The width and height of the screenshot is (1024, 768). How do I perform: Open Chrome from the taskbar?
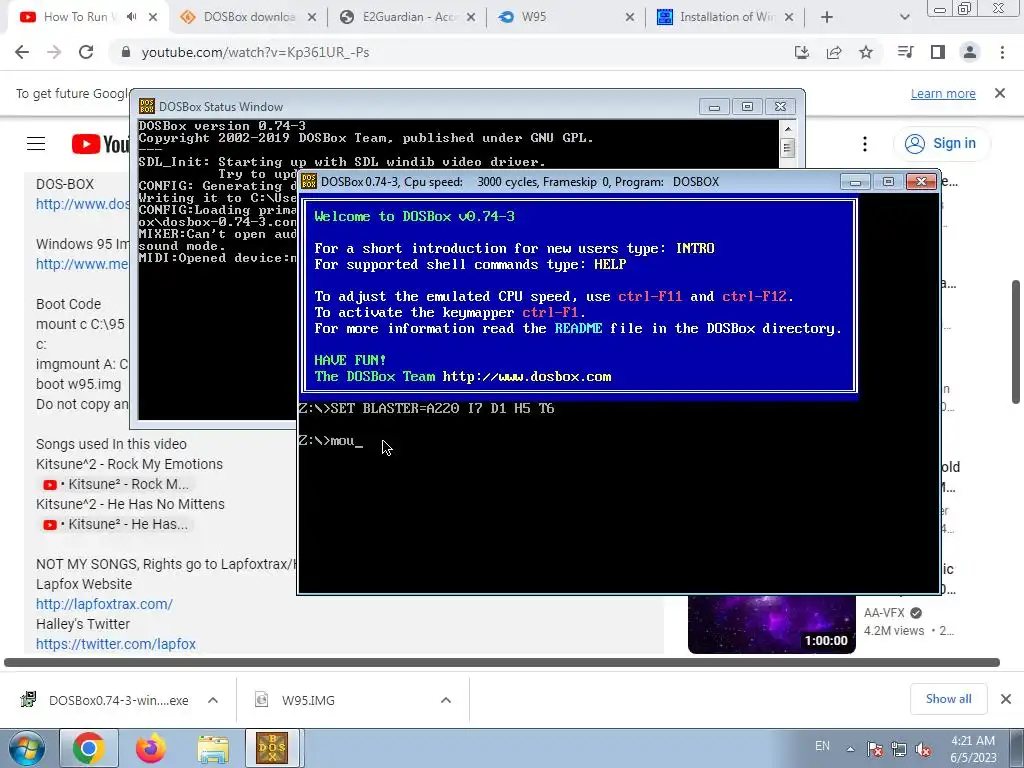pyautogui.click(x=89, y=748)
